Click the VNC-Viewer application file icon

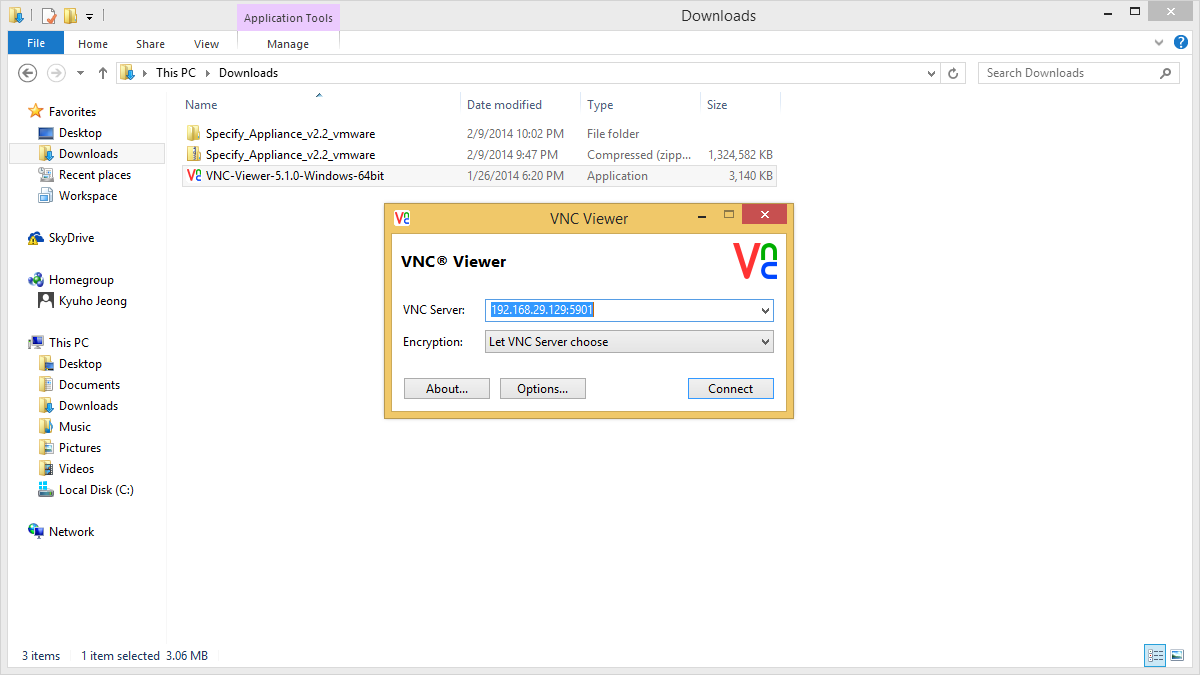pos(194,176)
